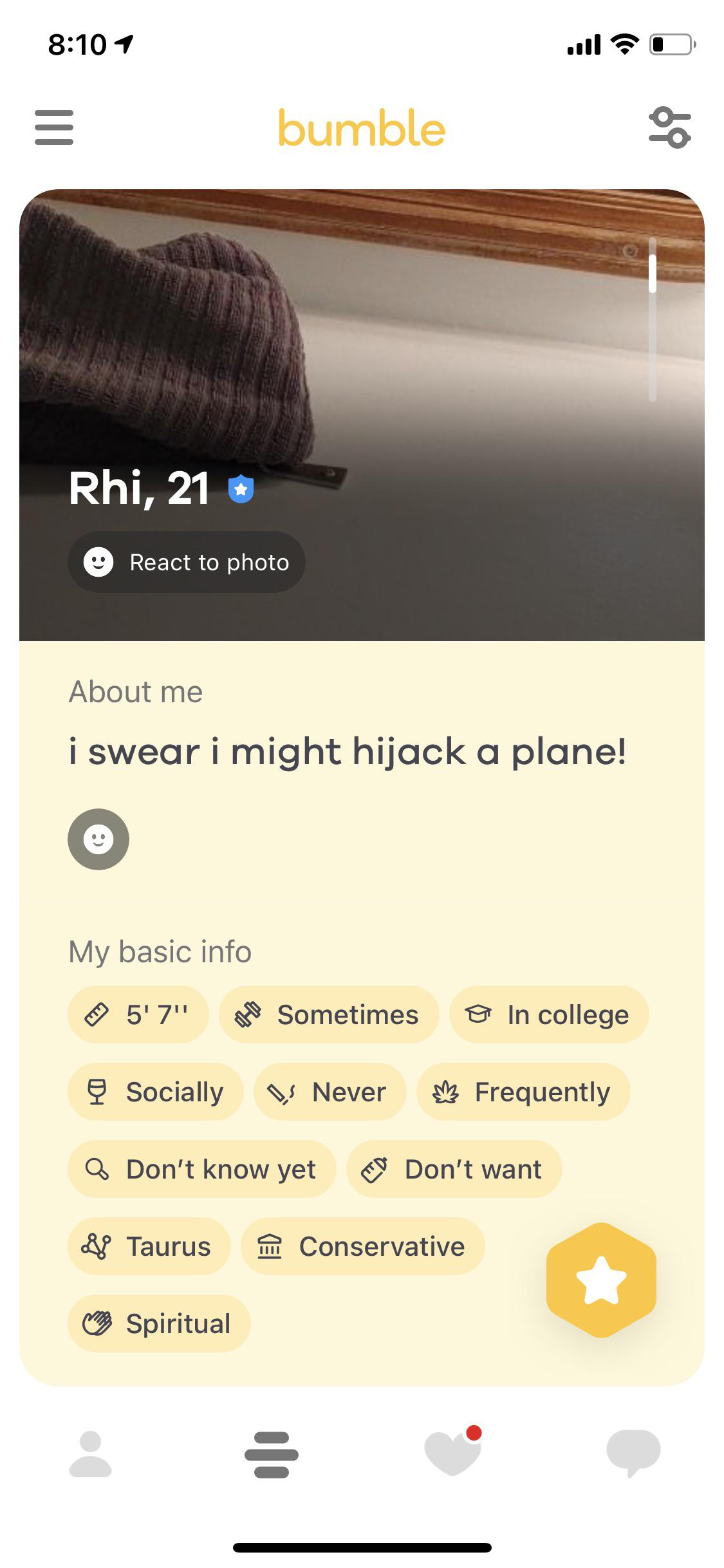
Task: Tap the Frequently cannabis badge
Action: pyautogui.click(x=523, y=1092)
